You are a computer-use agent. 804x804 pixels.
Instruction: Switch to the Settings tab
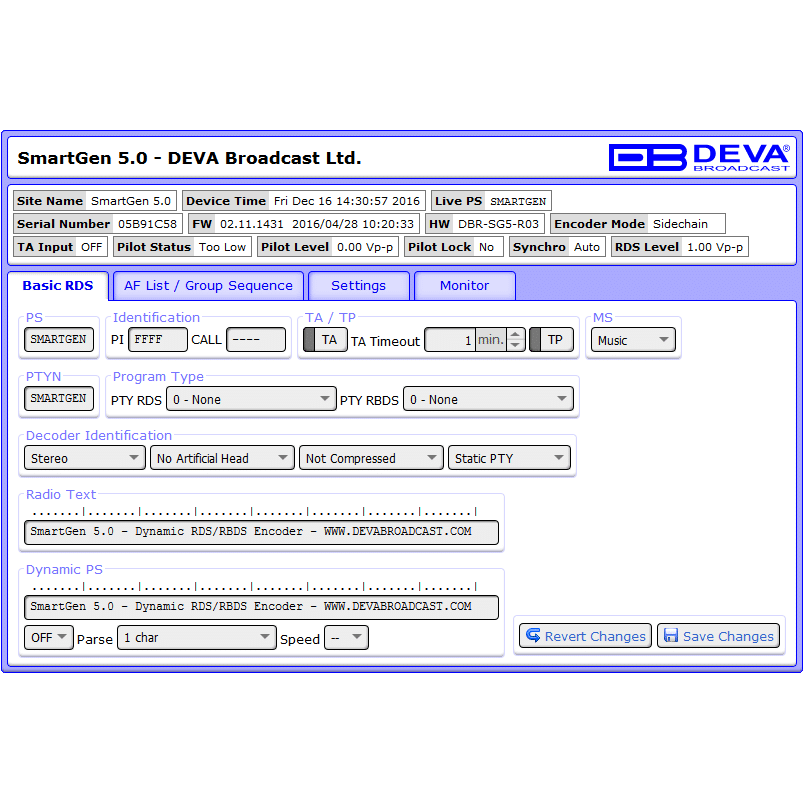coord(358,286)
